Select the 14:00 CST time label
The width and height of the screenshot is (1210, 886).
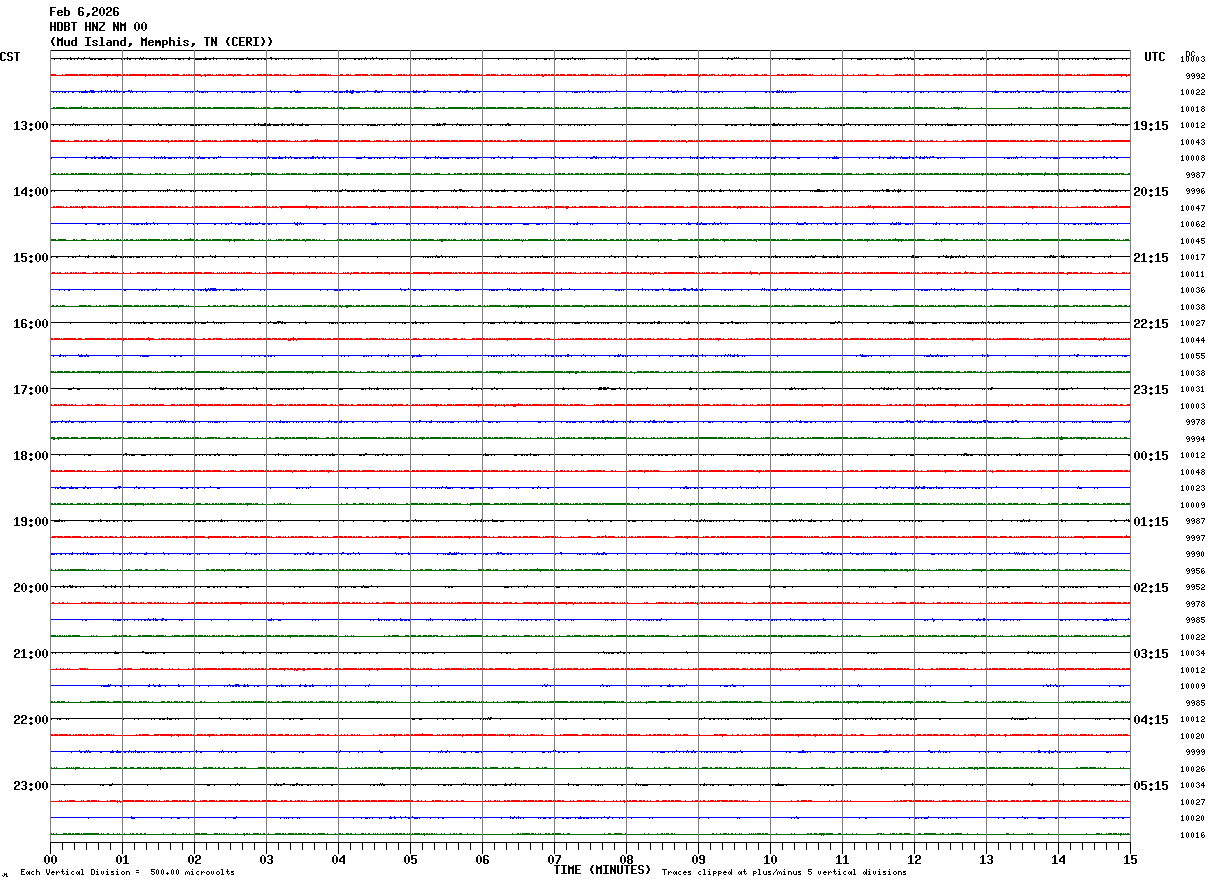(31, 192)
